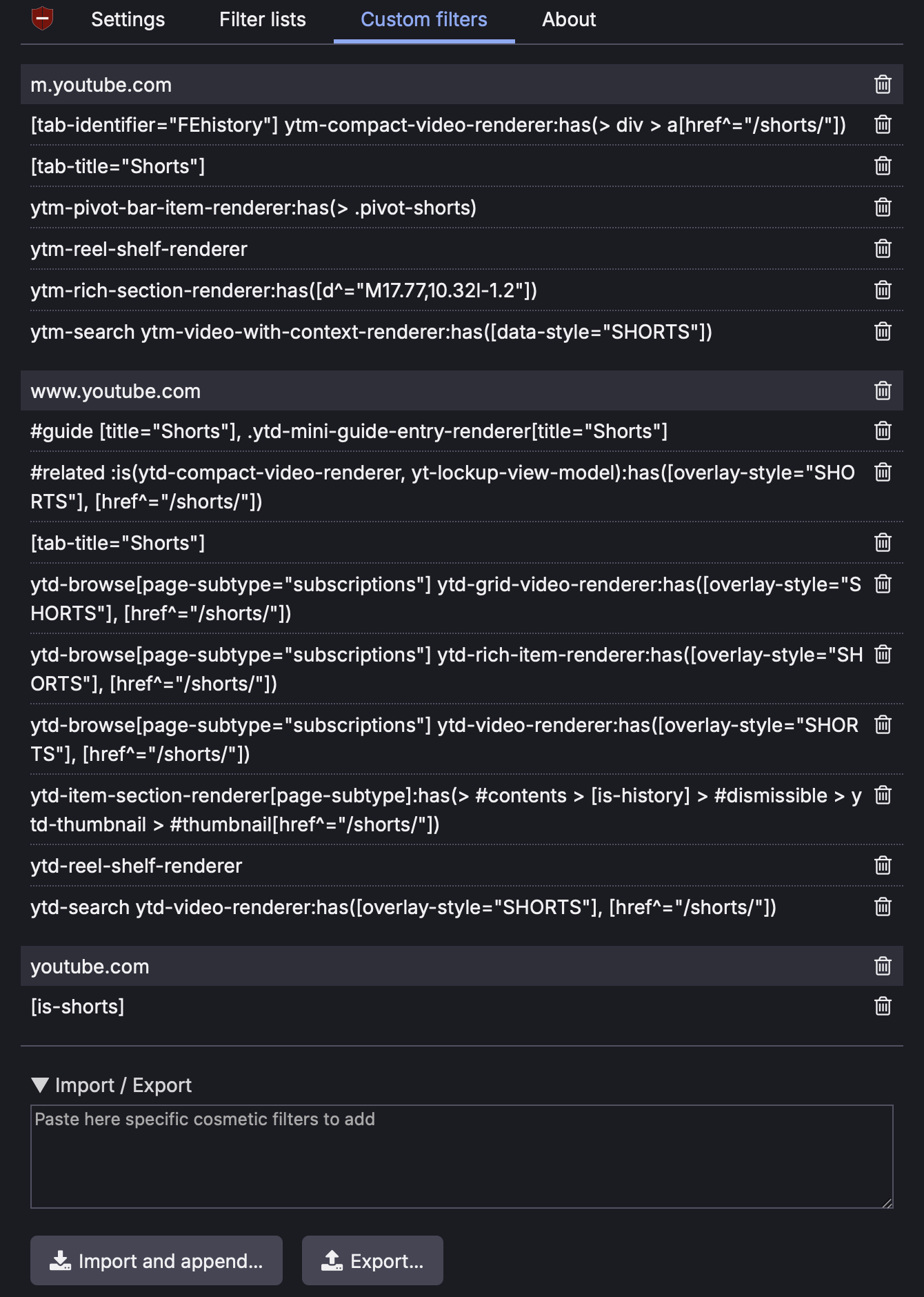Delete the ytm-rich-section-renderer filter
The width and height of the screenshot is (924, 1297).
[883, 290]
